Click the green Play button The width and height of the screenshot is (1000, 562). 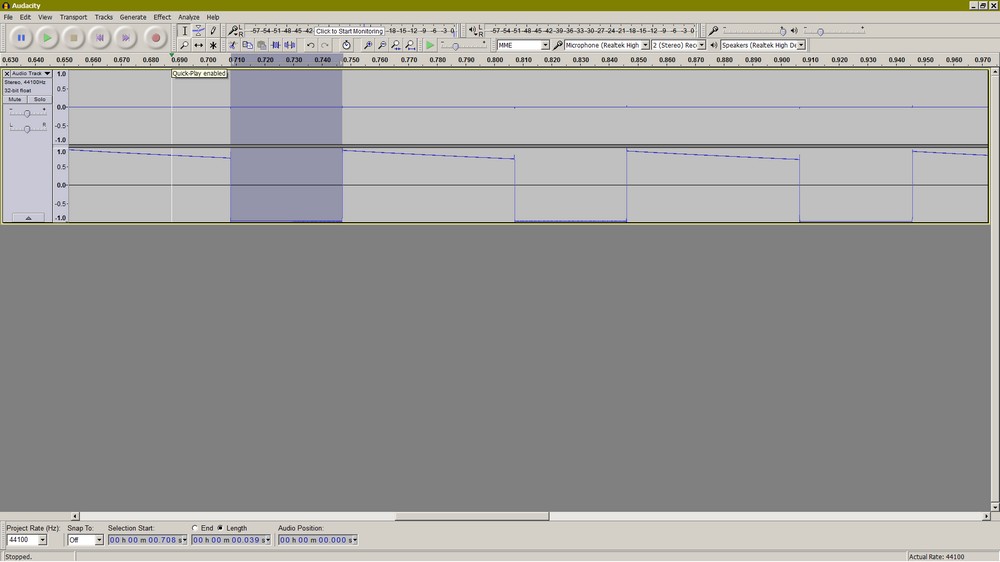coord(47,38)
